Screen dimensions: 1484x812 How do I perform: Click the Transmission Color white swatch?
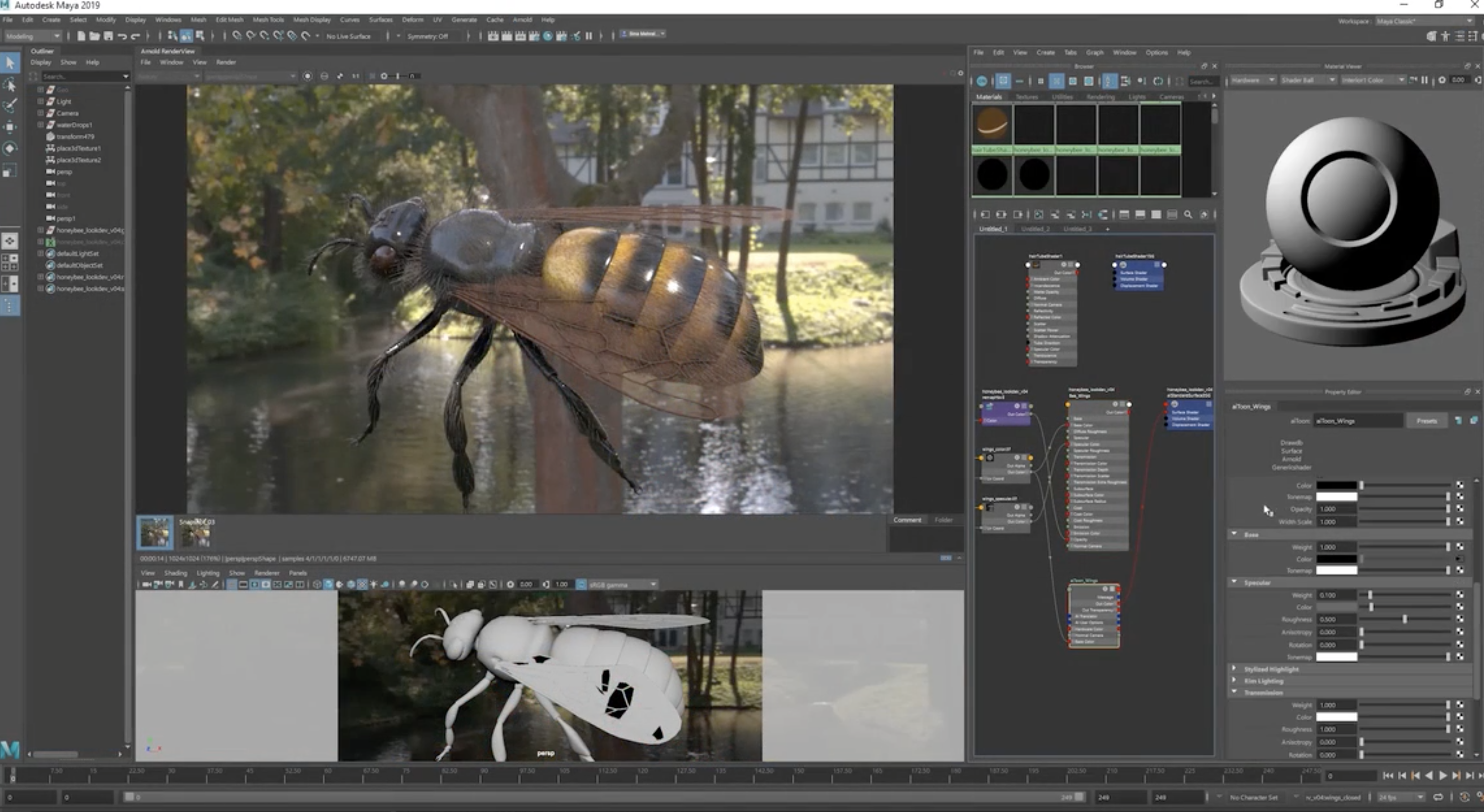(x=1336, y=717)
